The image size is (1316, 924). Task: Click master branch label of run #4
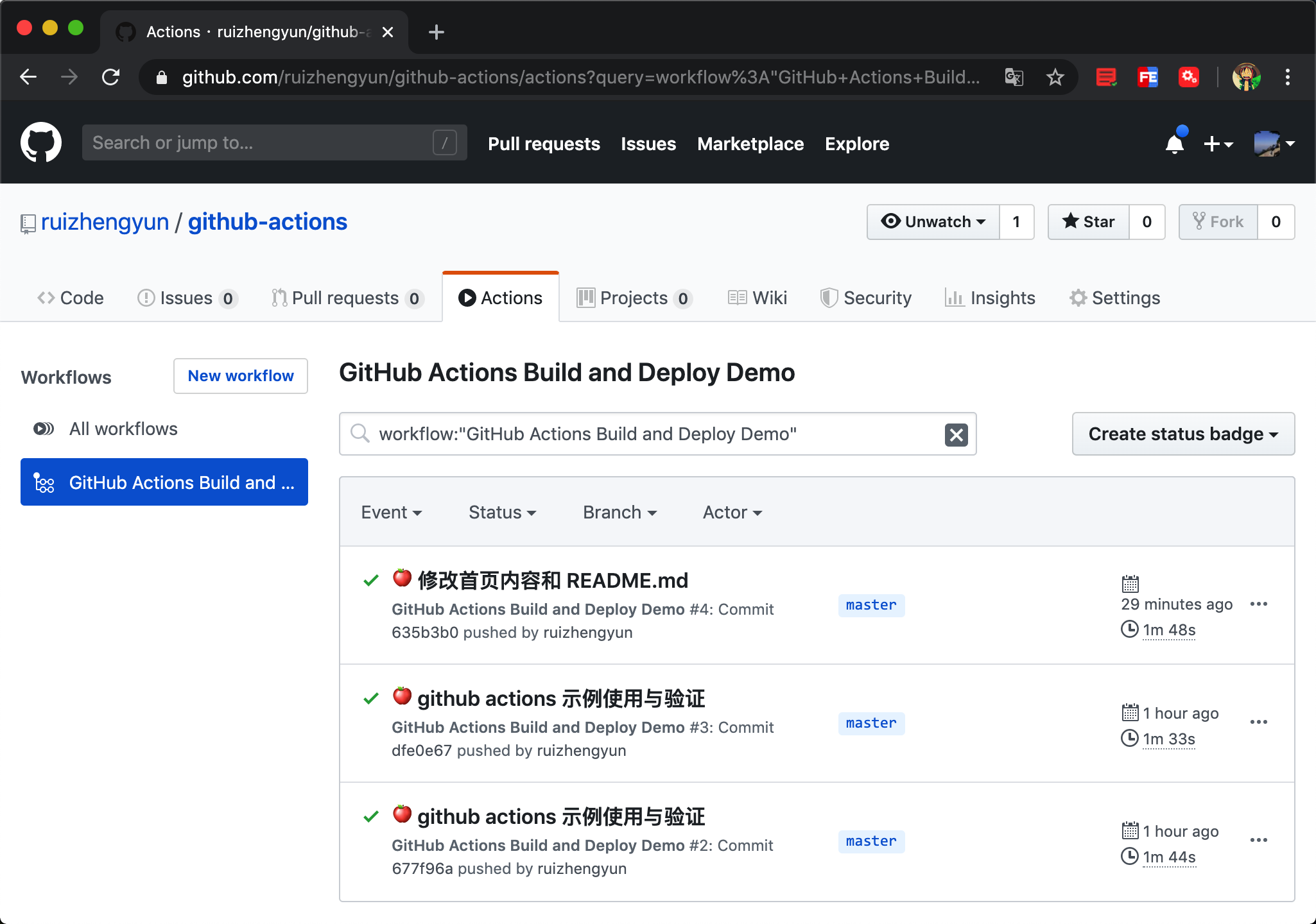click(871, 605)
